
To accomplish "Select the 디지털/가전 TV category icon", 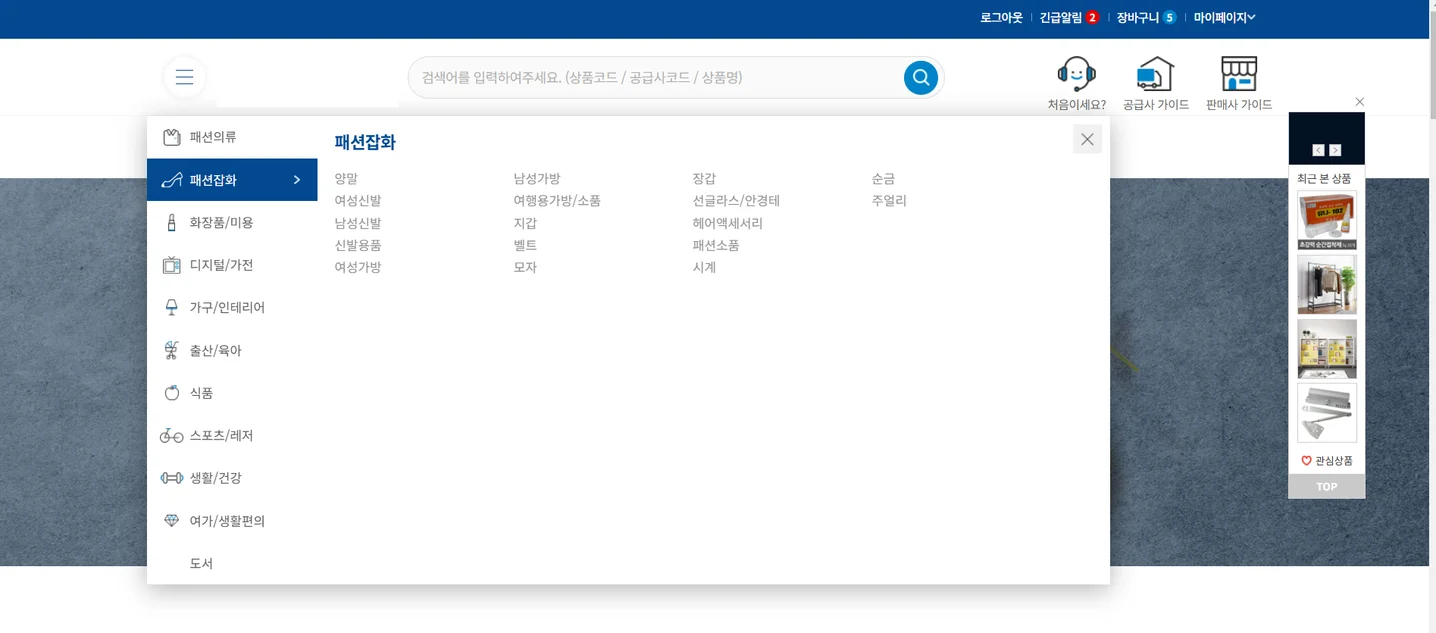I will tap(172, 264).
